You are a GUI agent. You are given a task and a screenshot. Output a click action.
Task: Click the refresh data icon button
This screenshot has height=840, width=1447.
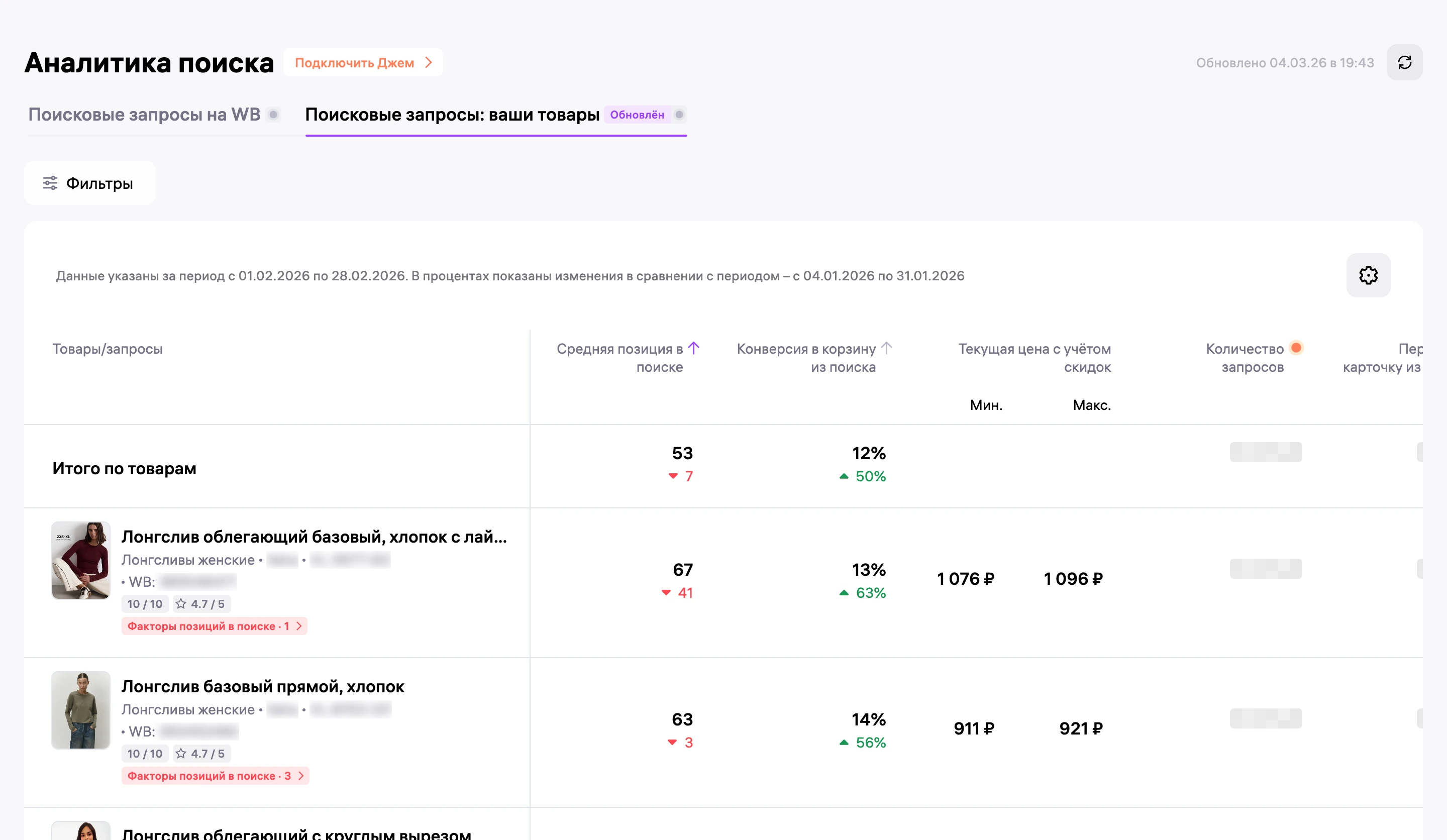[x=1404, y=63]
